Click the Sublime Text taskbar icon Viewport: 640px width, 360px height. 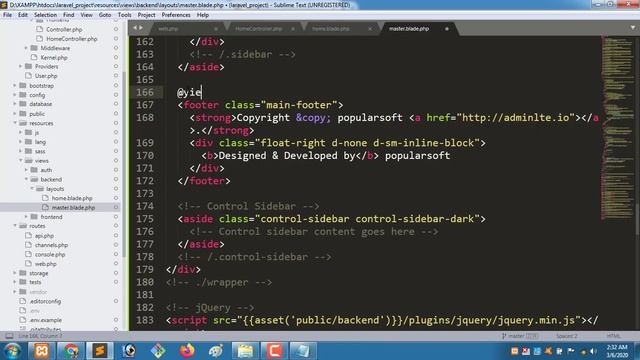pyautogui.click(x=100, y=351)
